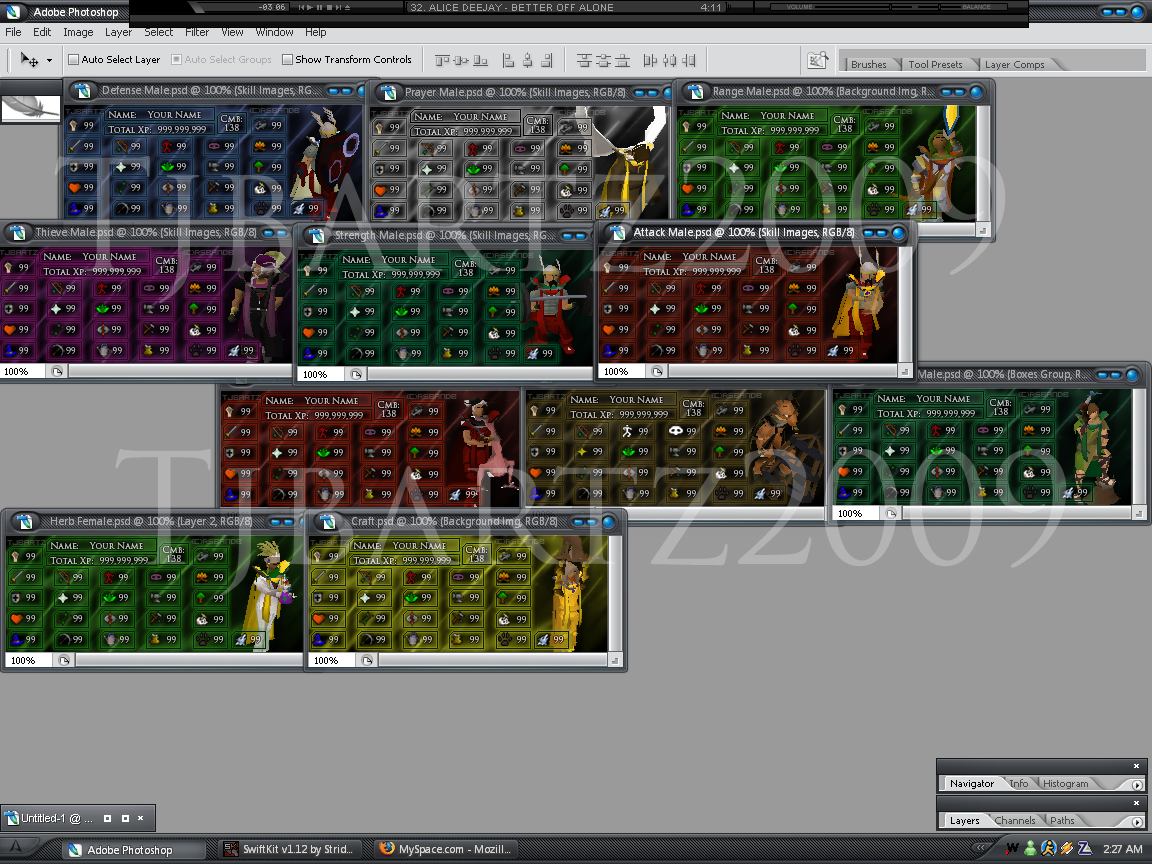Open the Layer menu
Viewport: 1152px width, 864px height.
point(118,32)
